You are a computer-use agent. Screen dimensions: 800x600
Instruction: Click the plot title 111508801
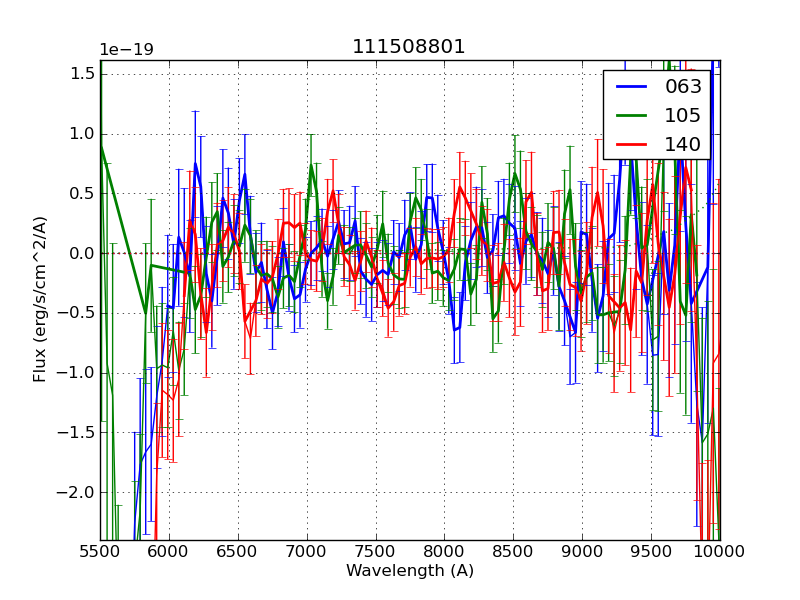(x=409, y=47)
